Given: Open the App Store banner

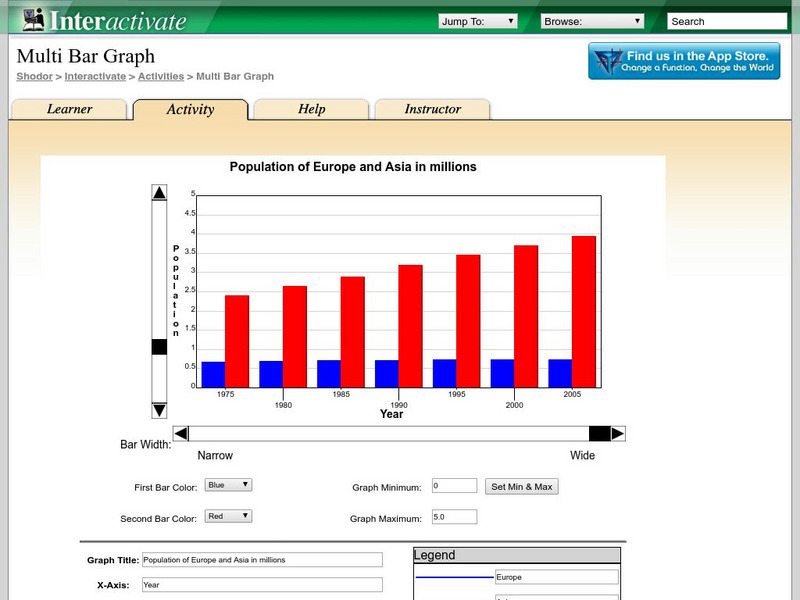Looking at the screenshot, I should point(684,61).
